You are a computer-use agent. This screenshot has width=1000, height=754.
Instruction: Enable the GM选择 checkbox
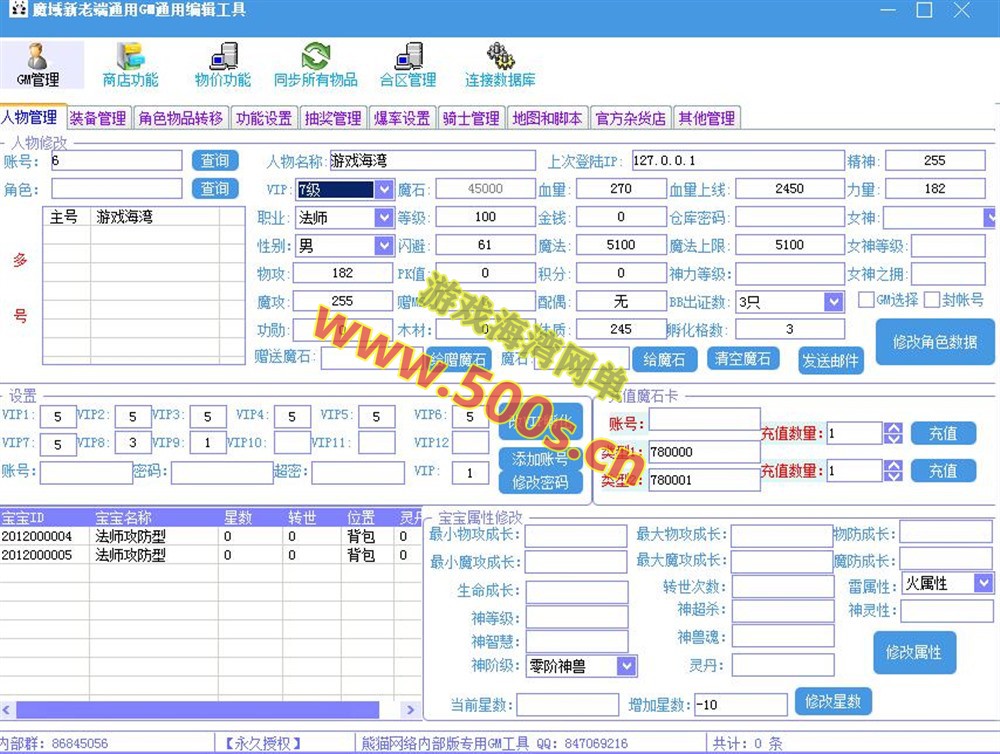coord(866,300)
